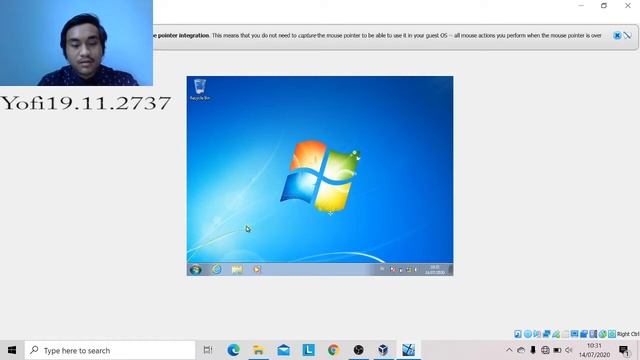
Task: Open the Windows 7 guest Start orb
Action: [196, 269]
